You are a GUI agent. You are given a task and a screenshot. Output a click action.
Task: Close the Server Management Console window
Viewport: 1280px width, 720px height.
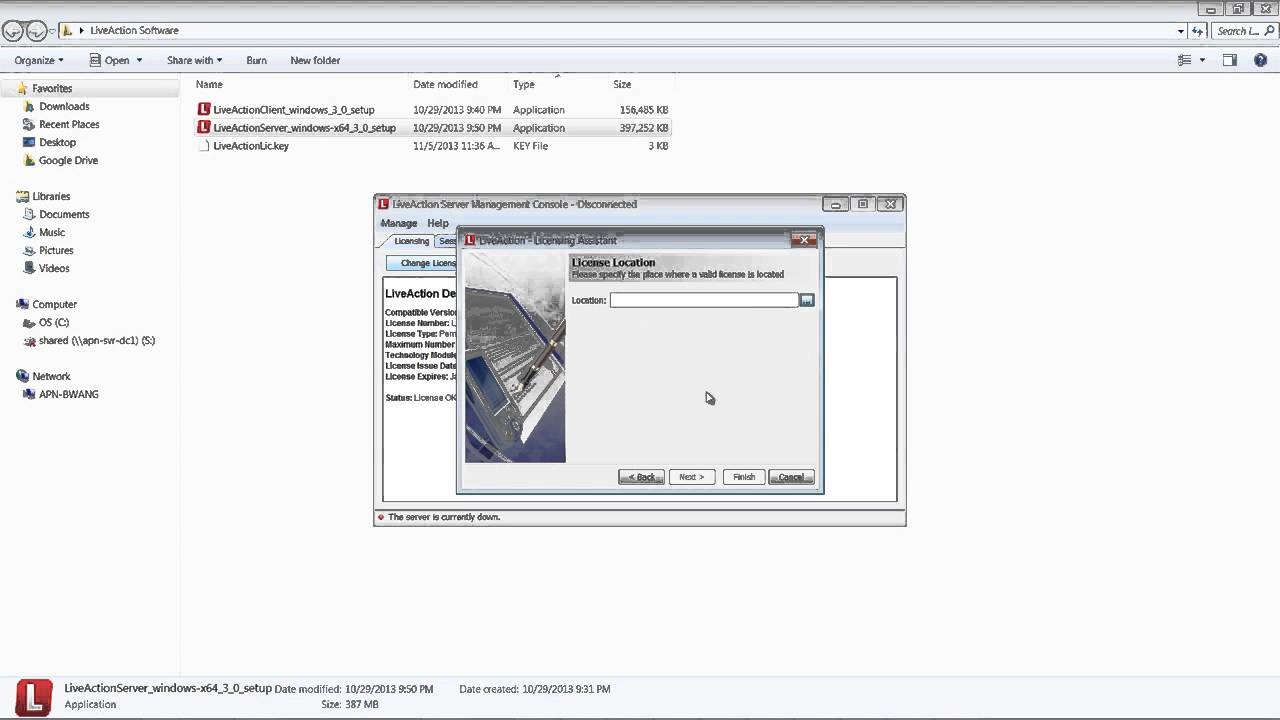(890, 204)
